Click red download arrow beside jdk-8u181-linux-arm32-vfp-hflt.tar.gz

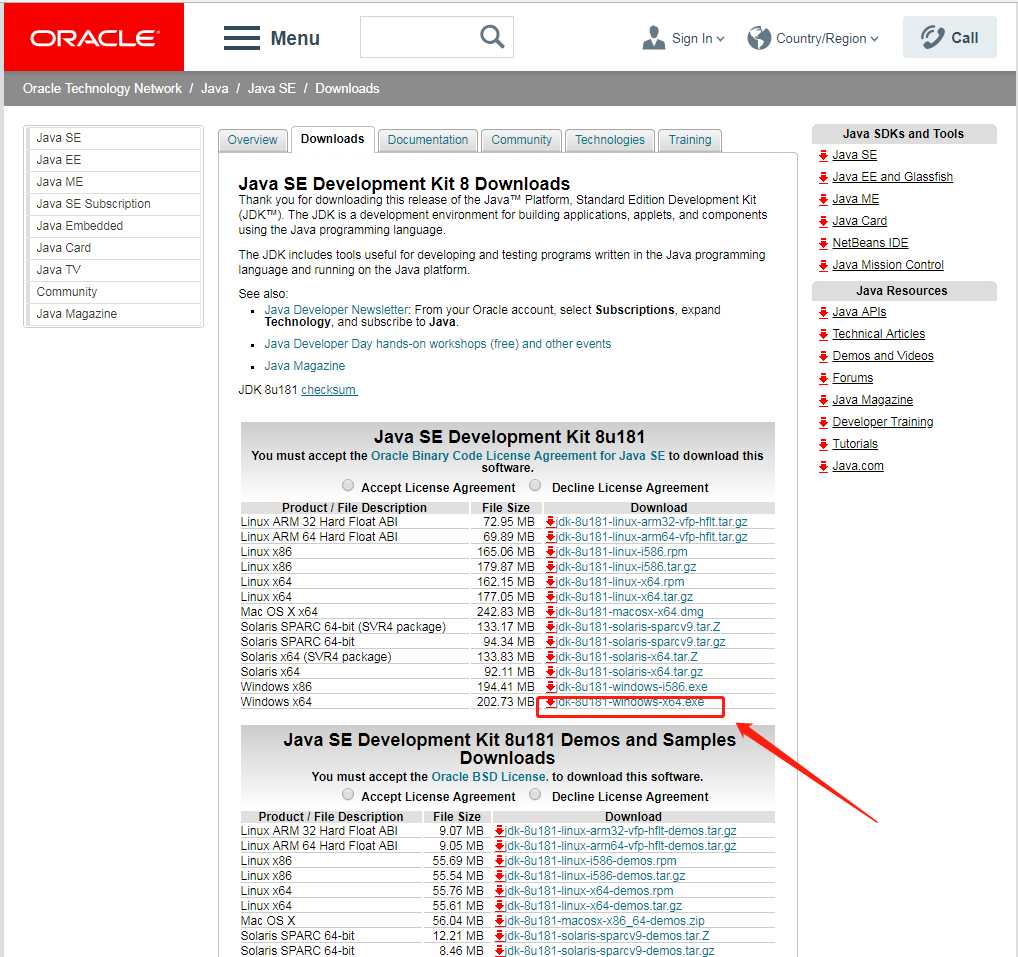pyautogui.click(x=550, y=521)
